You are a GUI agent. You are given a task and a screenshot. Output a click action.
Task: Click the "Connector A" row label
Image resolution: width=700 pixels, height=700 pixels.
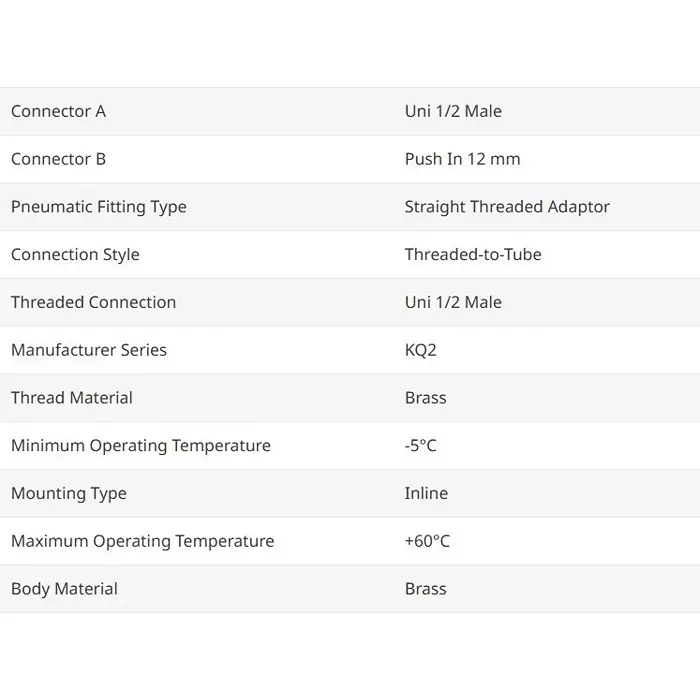(58, 111)
